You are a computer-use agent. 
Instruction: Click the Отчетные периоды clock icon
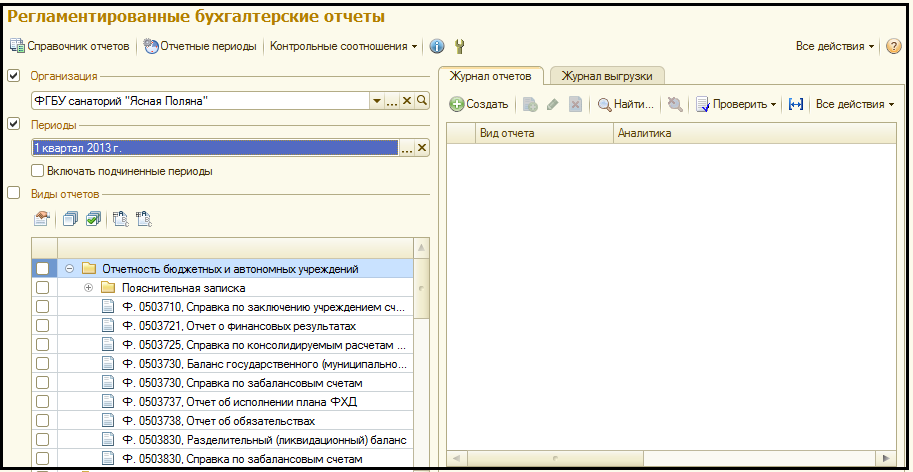point(151,46)
